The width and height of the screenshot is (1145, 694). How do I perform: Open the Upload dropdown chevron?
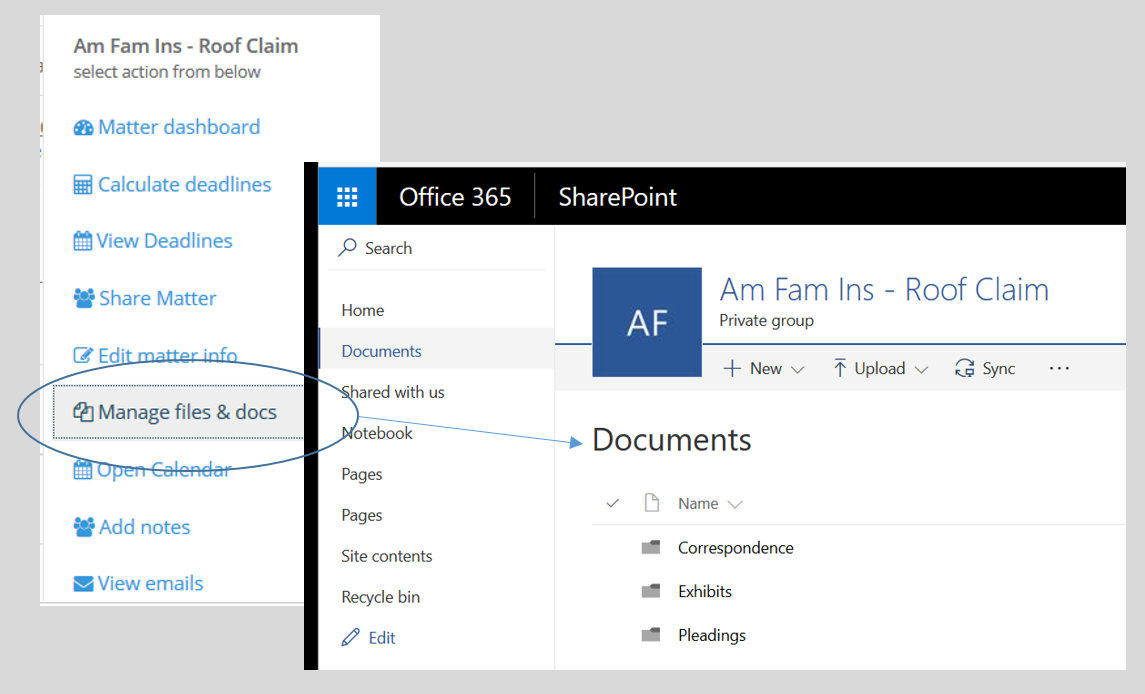[x=921, y=368]
